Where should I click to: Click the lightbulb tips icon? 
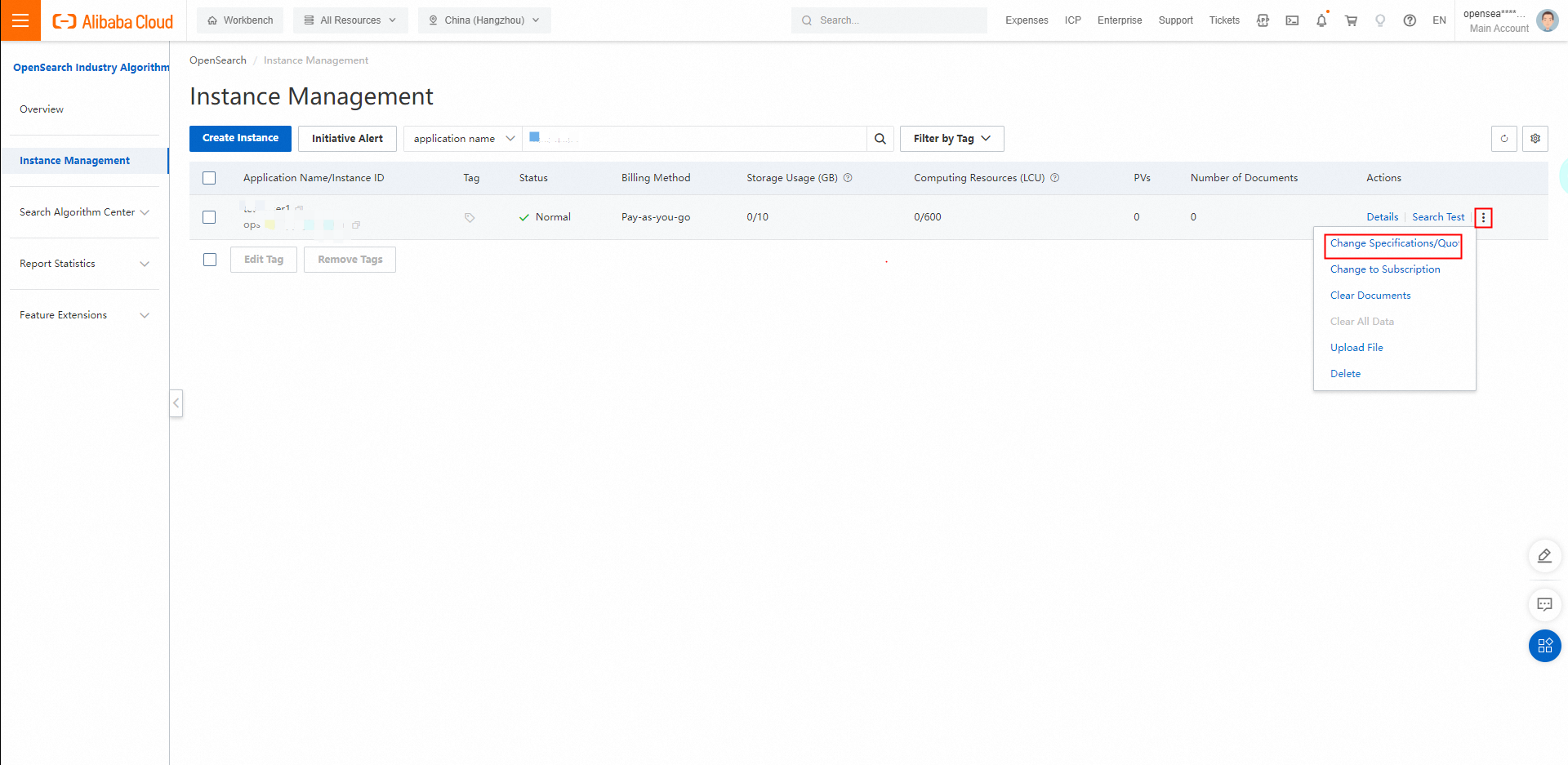(x=1380, y=20)
